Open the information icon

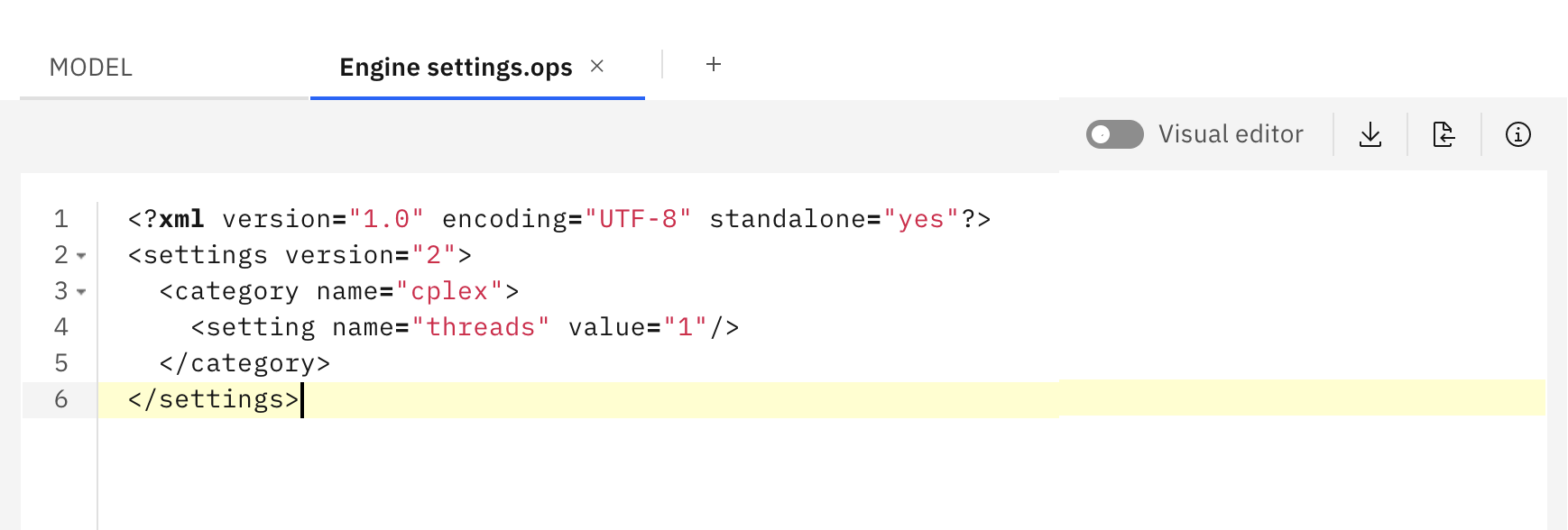(x=1518, y=134)
